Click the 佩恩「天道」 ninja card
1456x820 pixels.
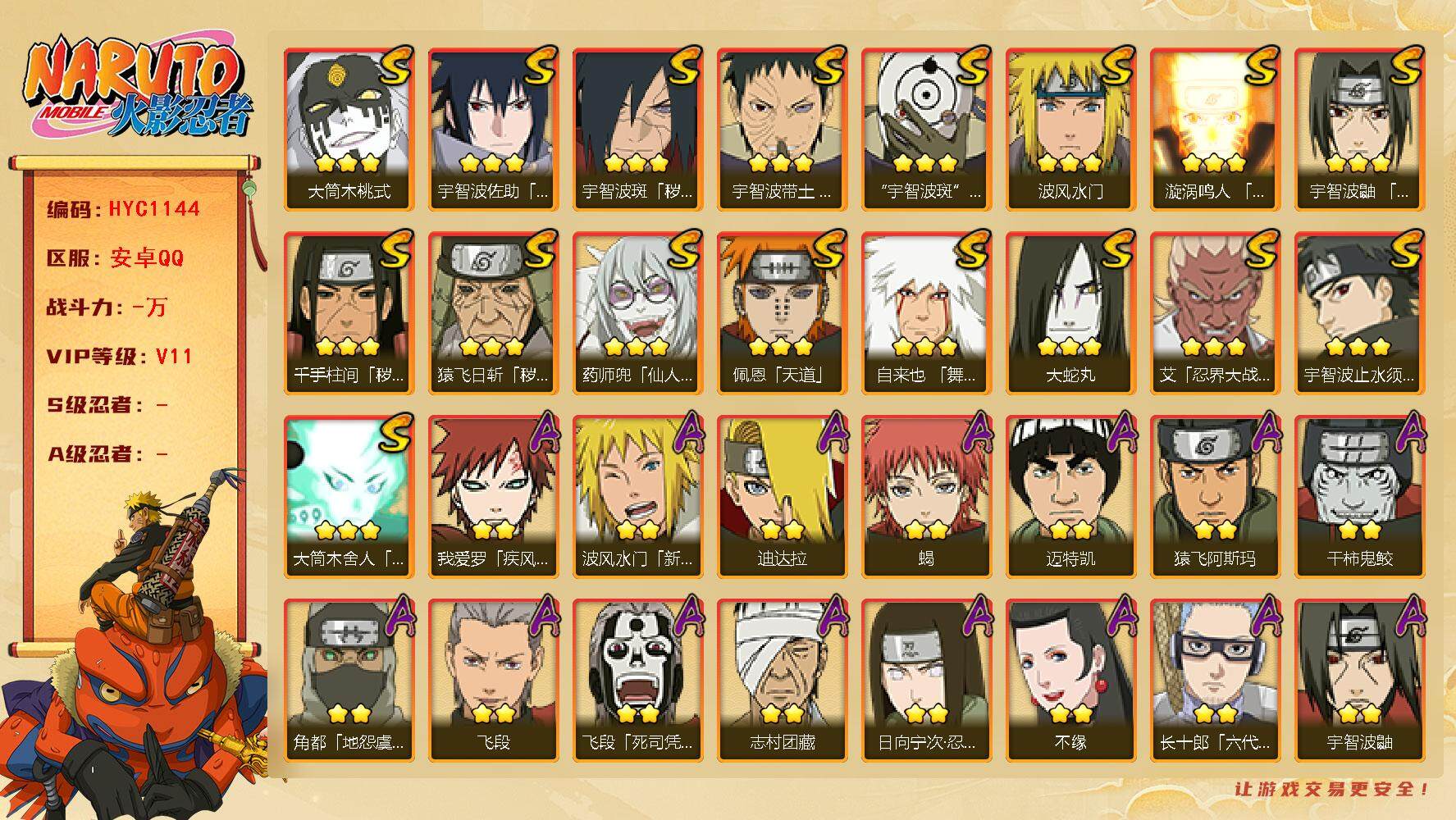coord(783,313)
